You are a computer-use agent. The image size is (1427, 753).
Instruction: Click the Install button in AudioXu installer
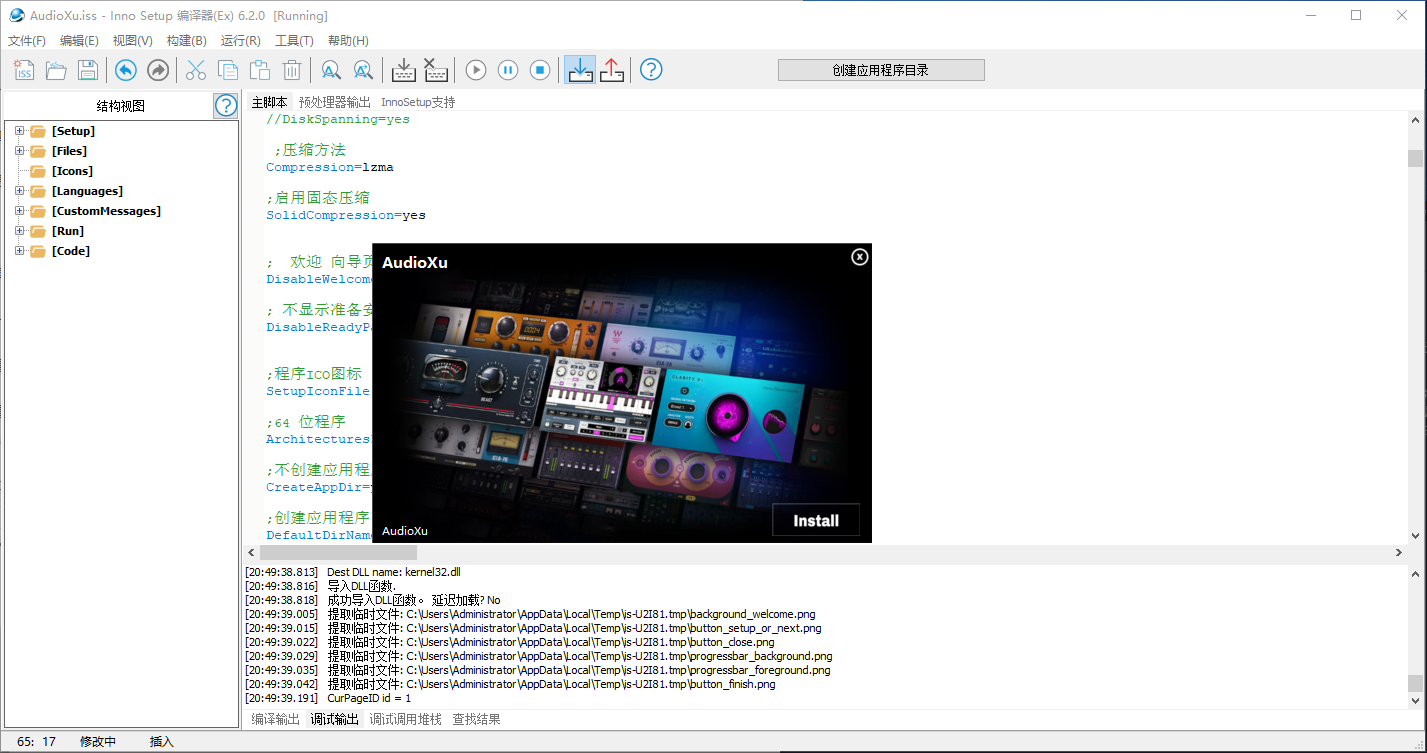815,520
